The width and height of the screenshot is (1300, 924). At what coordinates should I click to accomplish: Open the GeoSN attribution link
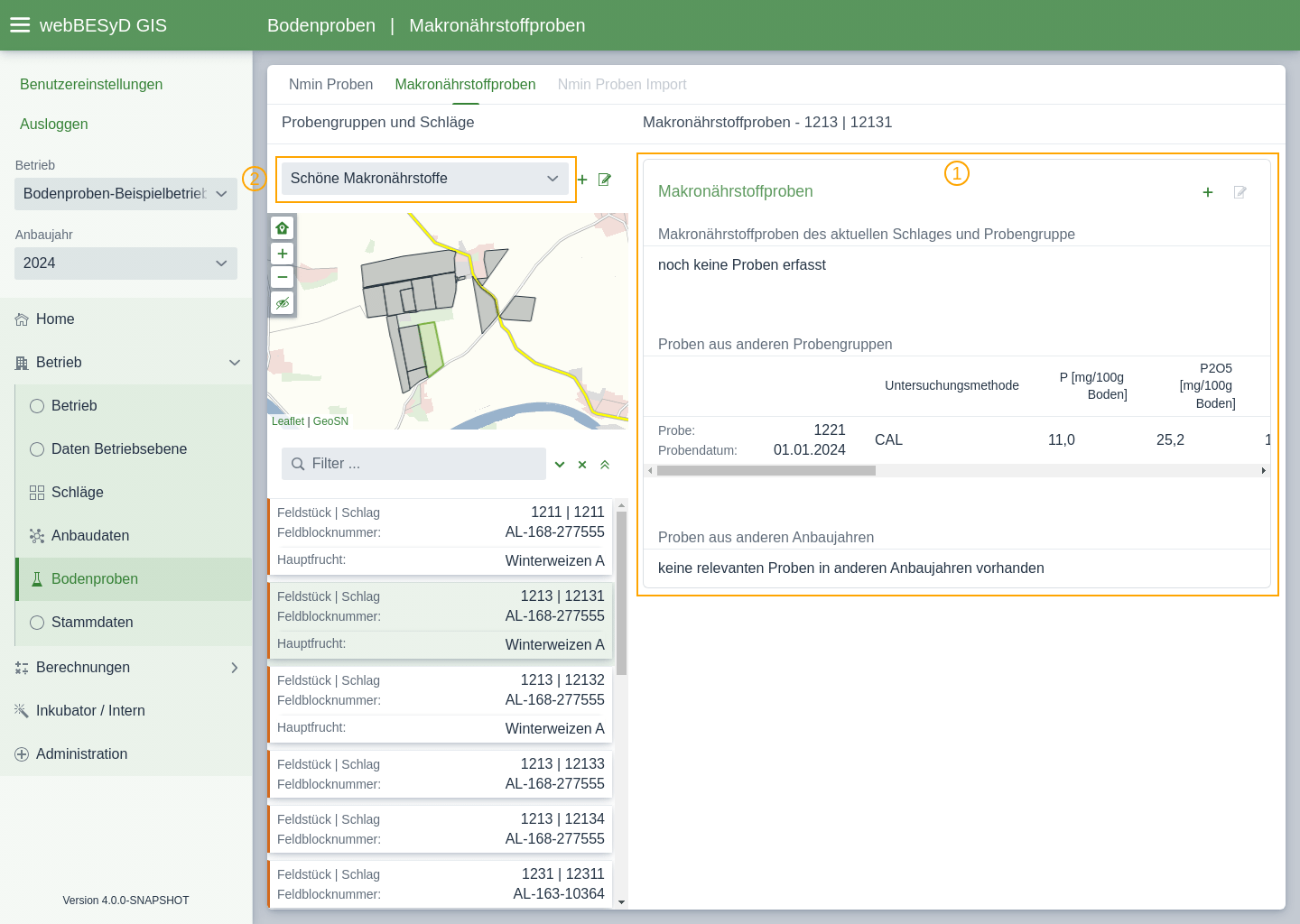(330, 421)
